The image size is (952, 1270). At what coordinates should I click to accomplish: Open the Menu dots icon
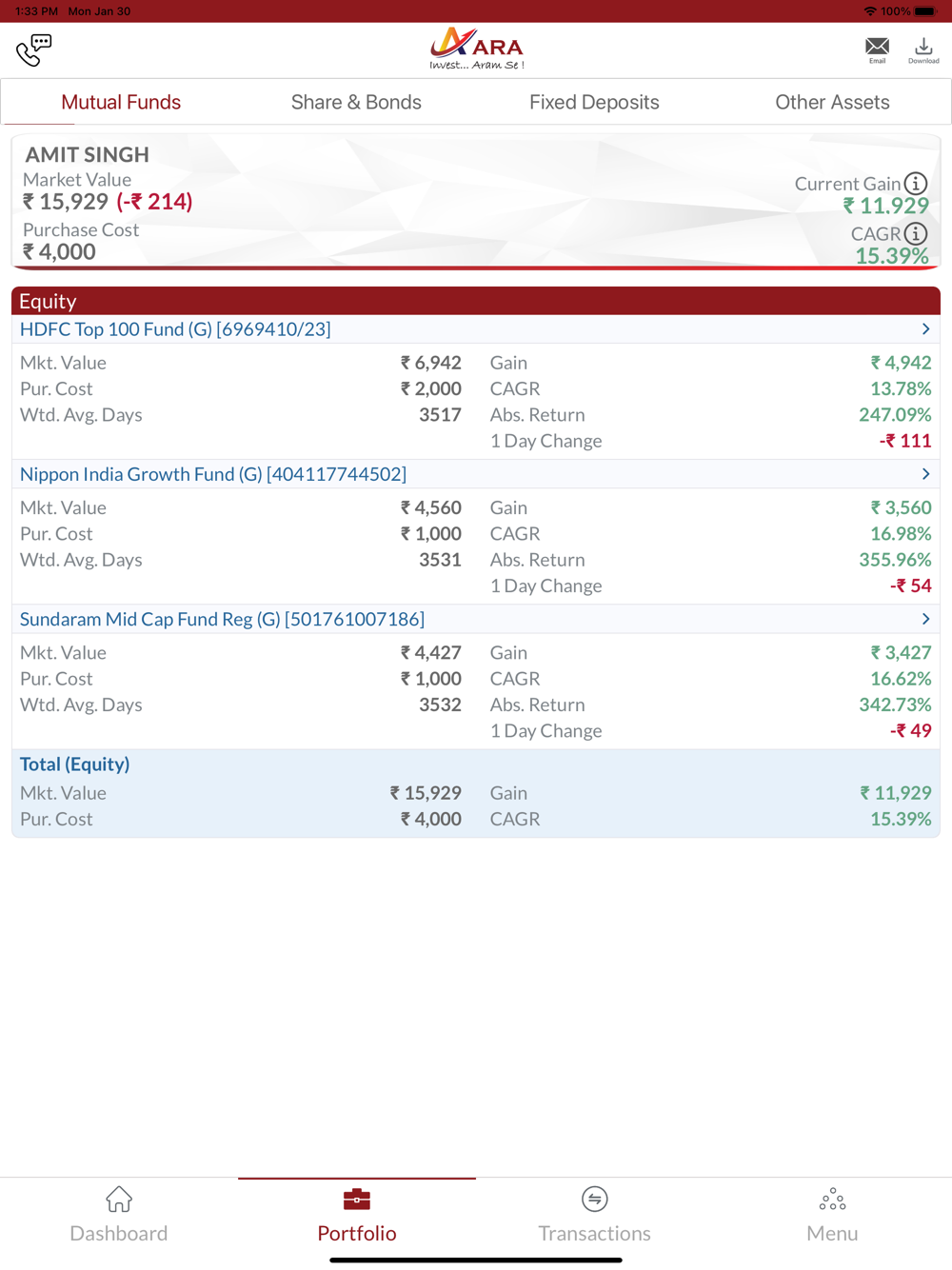(832, 1199)
